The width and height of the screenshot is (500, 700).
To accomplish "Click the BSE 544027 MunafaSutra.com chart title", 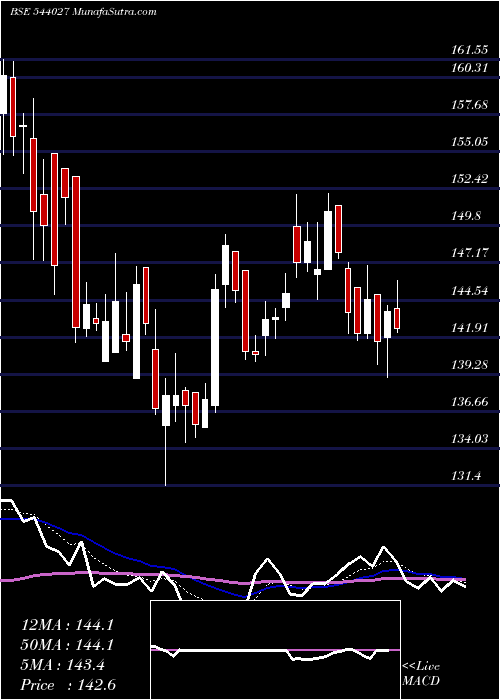I will tap(83, 12).
